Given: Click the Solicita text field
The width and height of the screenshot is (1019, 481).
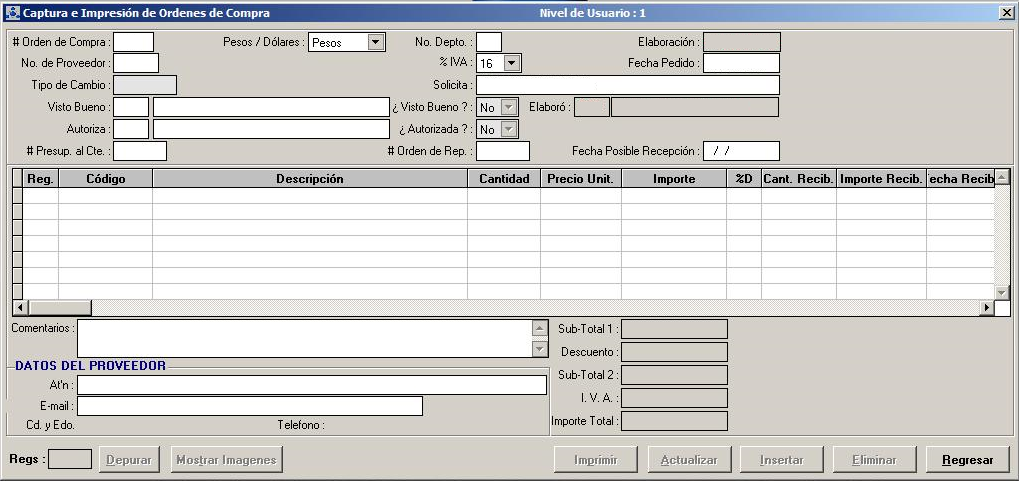Looking at the screenshot, I should pyautogui.click(x=627, y=85).
